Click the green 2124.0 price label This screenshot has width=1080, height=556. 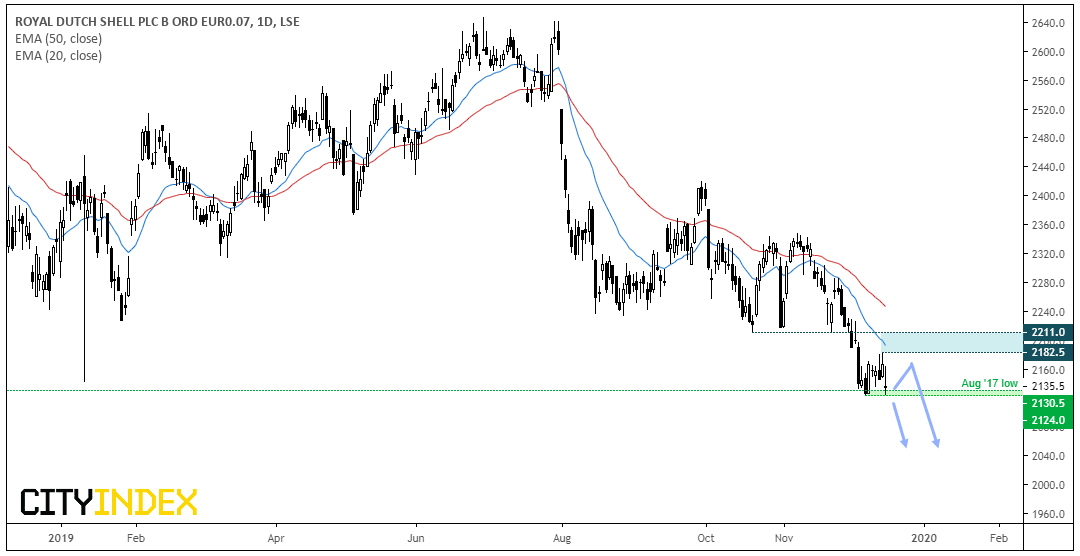pos(1050,420)
